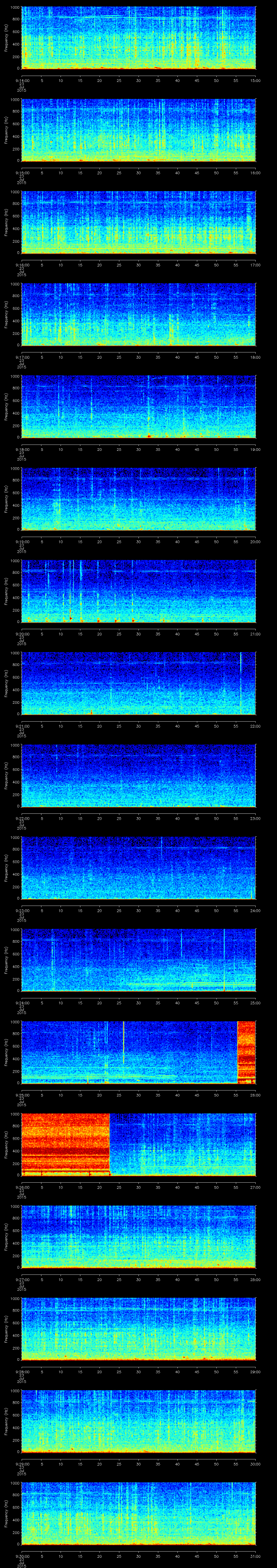Open the spectrogram panel starting at 9:17:00
Screen dimensions: 277x1568
pos(139,315)
